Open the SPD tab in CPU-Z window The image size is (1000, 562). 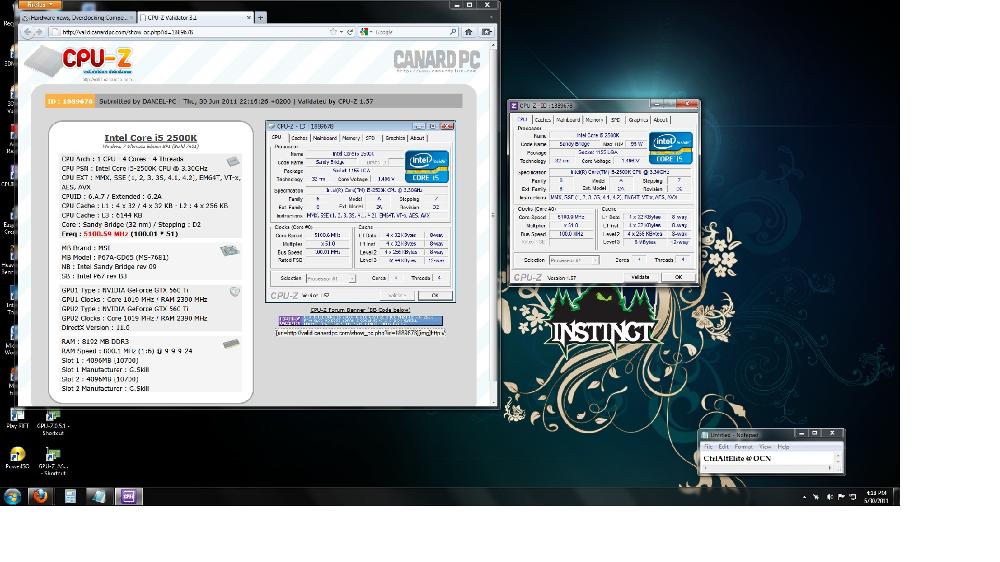pos(615,119)
